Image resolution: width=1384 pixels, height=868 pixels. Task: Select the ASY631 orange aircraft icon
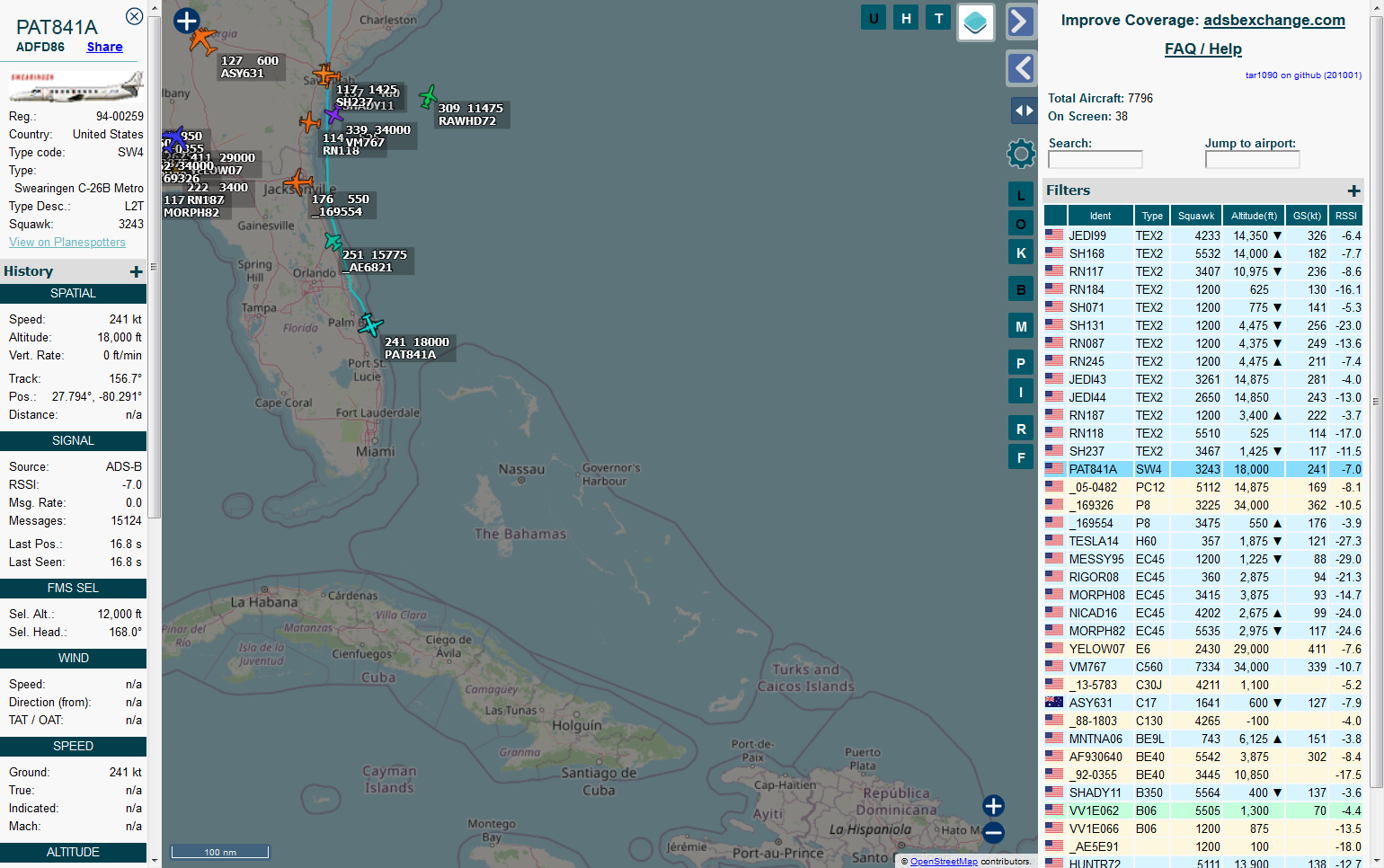203,40
